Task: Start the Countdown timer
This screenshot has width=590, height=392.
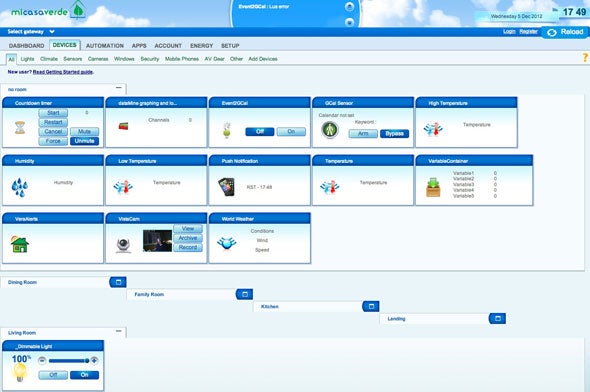Action: (53, 113)
